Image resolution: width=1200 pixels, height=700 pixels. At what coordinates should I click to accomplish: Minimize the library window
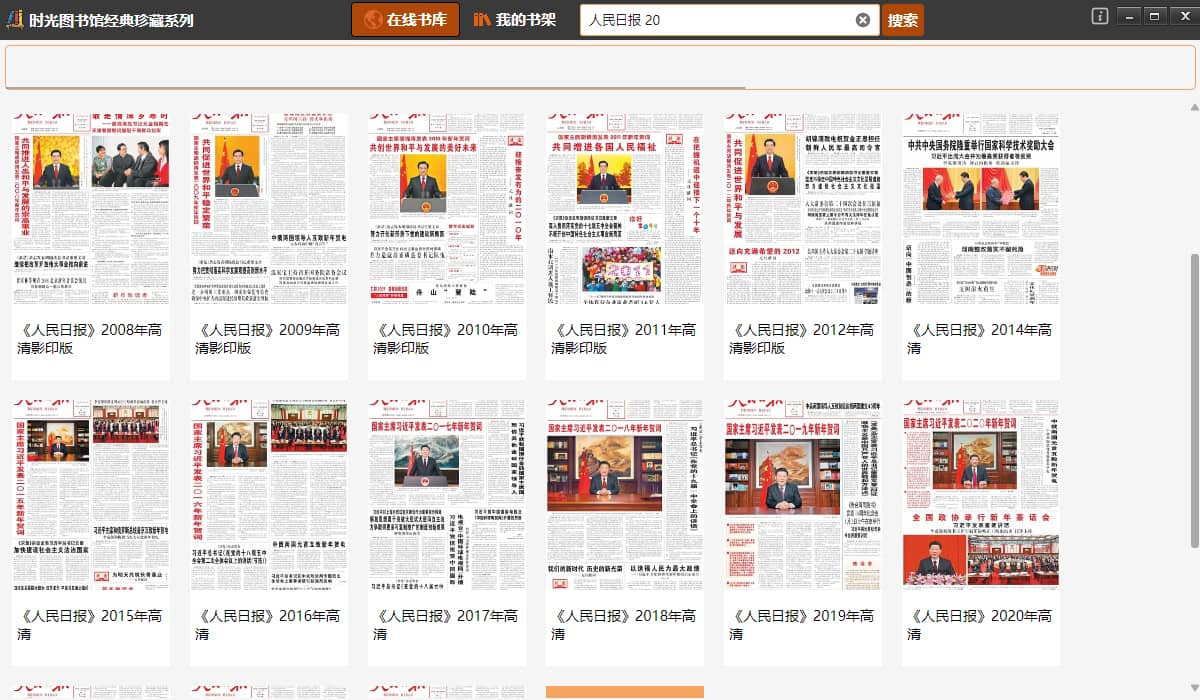pos(1128,16)
